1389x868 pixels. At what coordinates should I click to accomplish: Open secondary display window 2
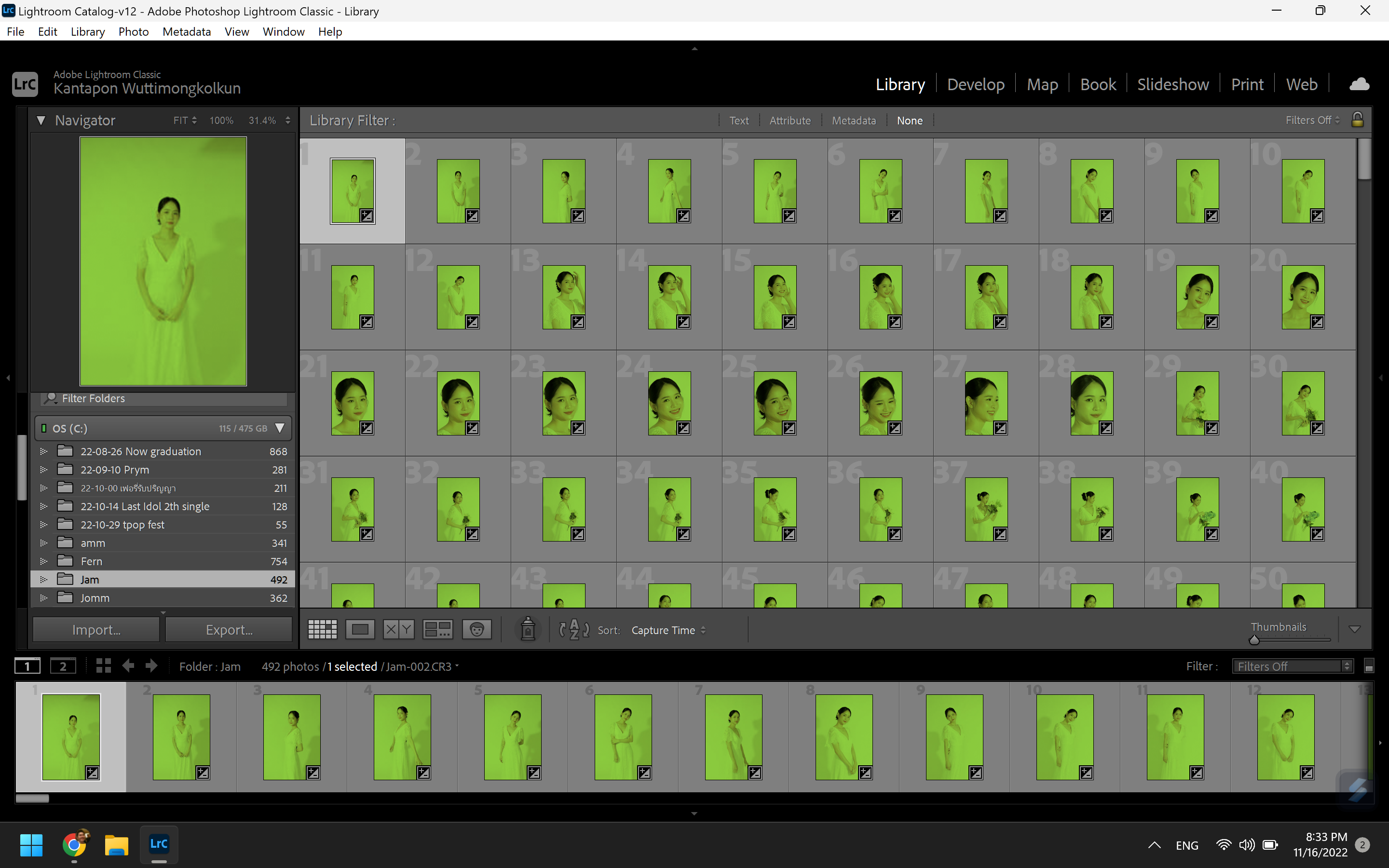[63, 665]
